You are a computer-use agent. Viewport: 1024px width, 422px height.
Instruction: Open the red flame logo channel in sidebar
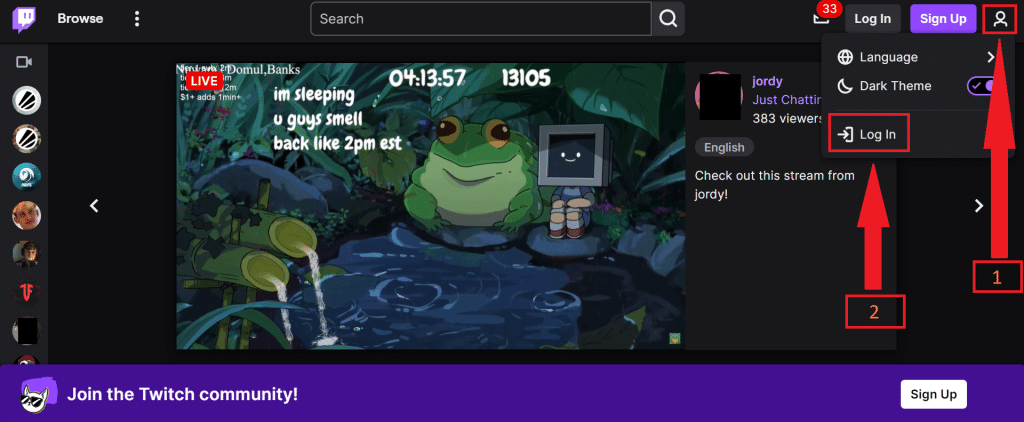(x=26, y=292)
